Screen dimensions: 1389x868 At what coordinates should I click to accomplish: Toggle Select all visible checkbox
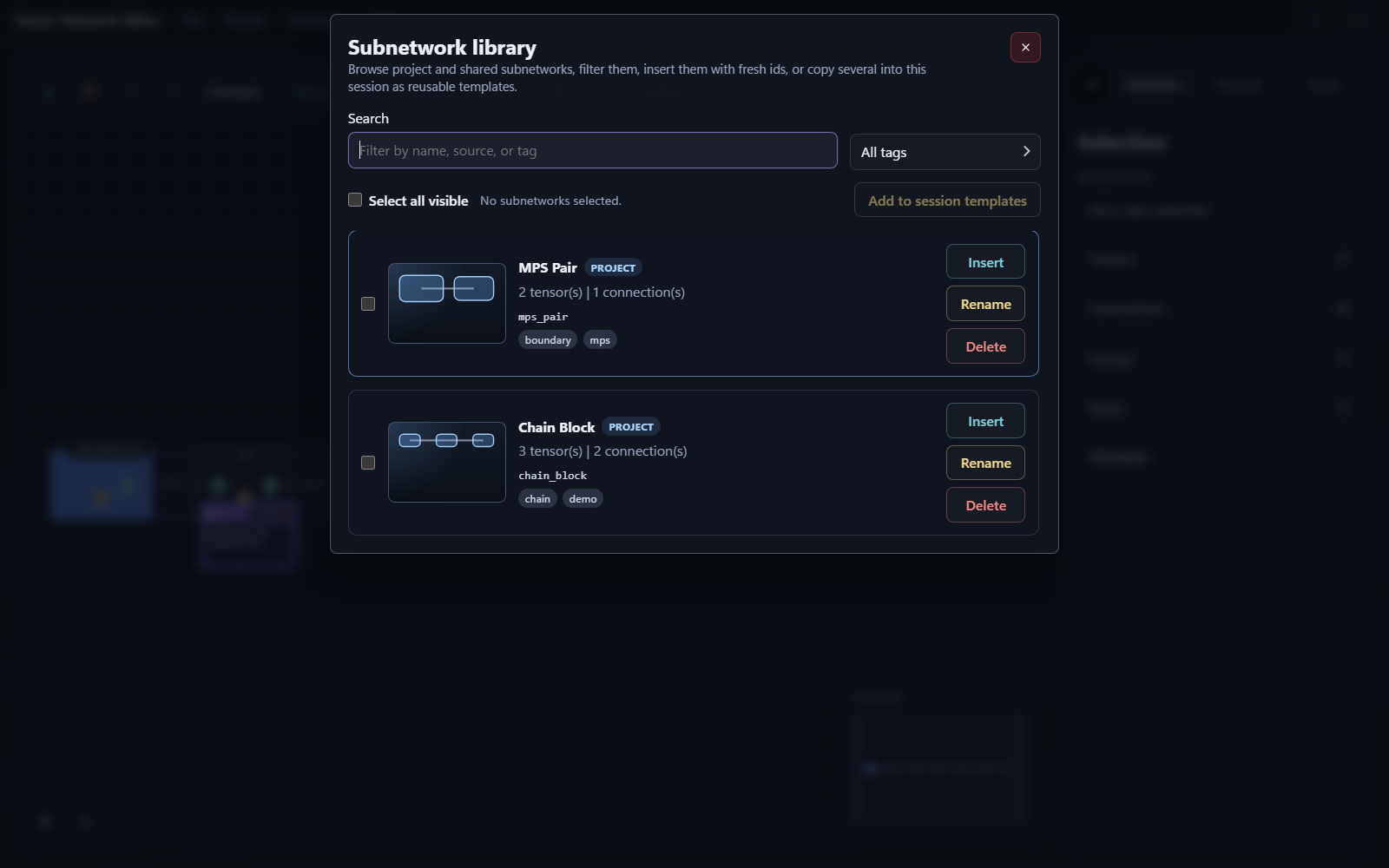[355, 200]
